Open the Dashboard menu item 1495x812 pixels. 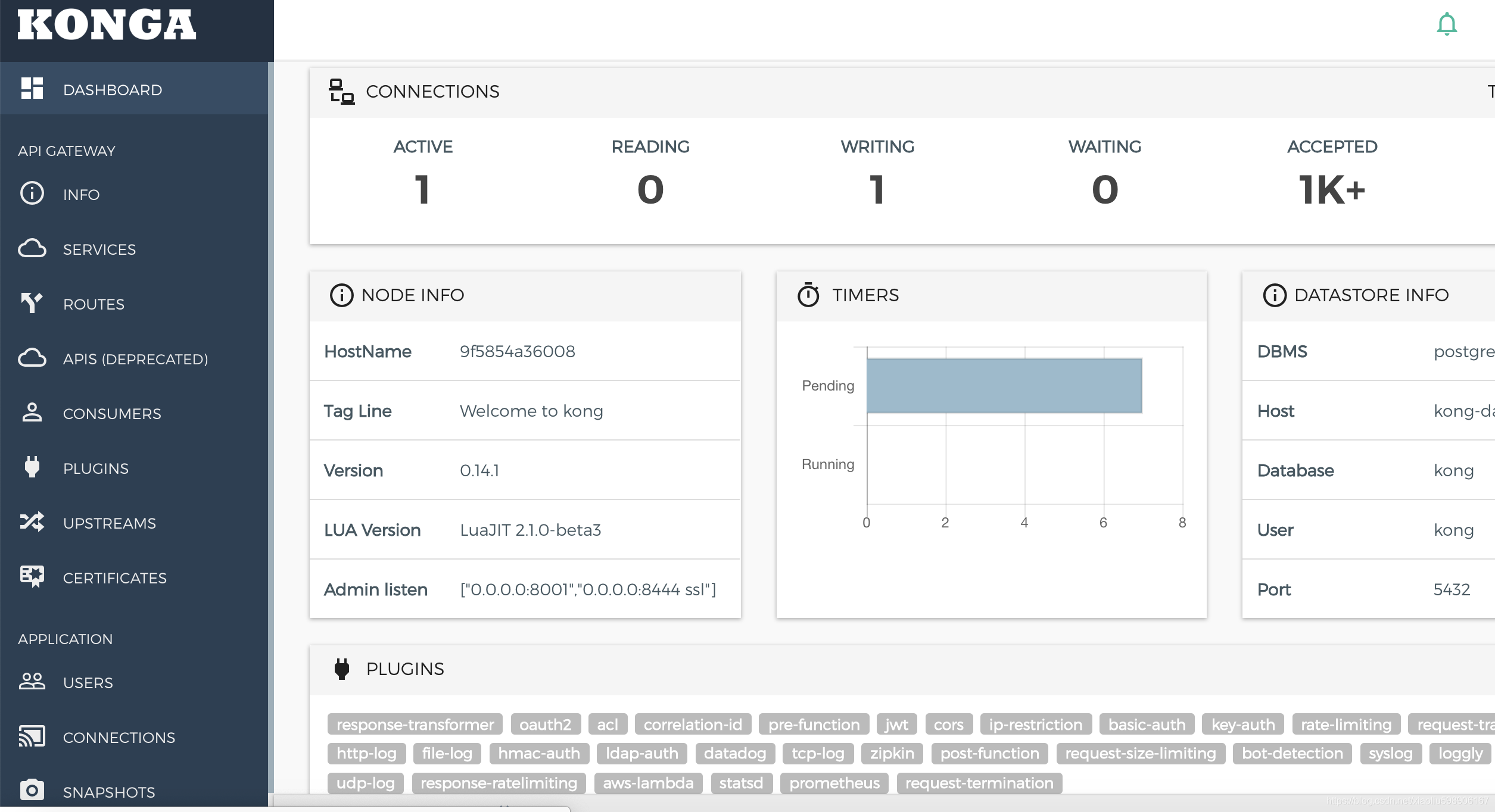[134, 88]
